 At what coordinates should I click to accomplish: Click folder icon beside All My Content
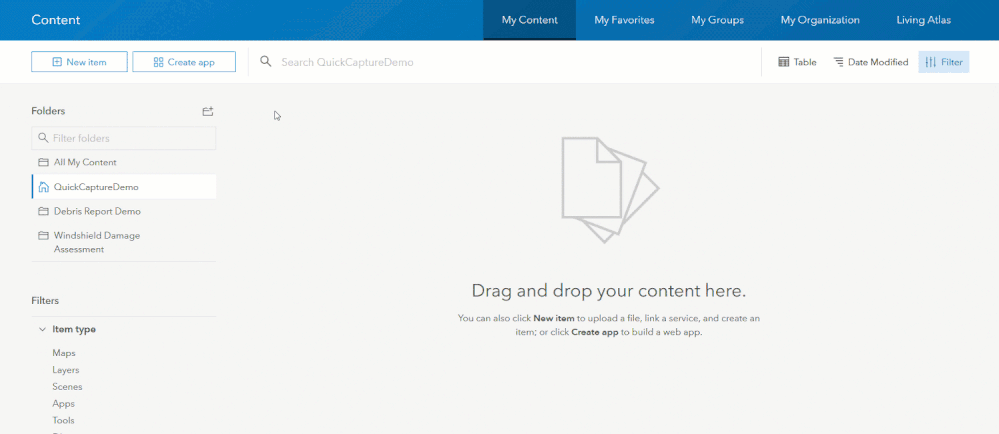(x=43, y=162)
